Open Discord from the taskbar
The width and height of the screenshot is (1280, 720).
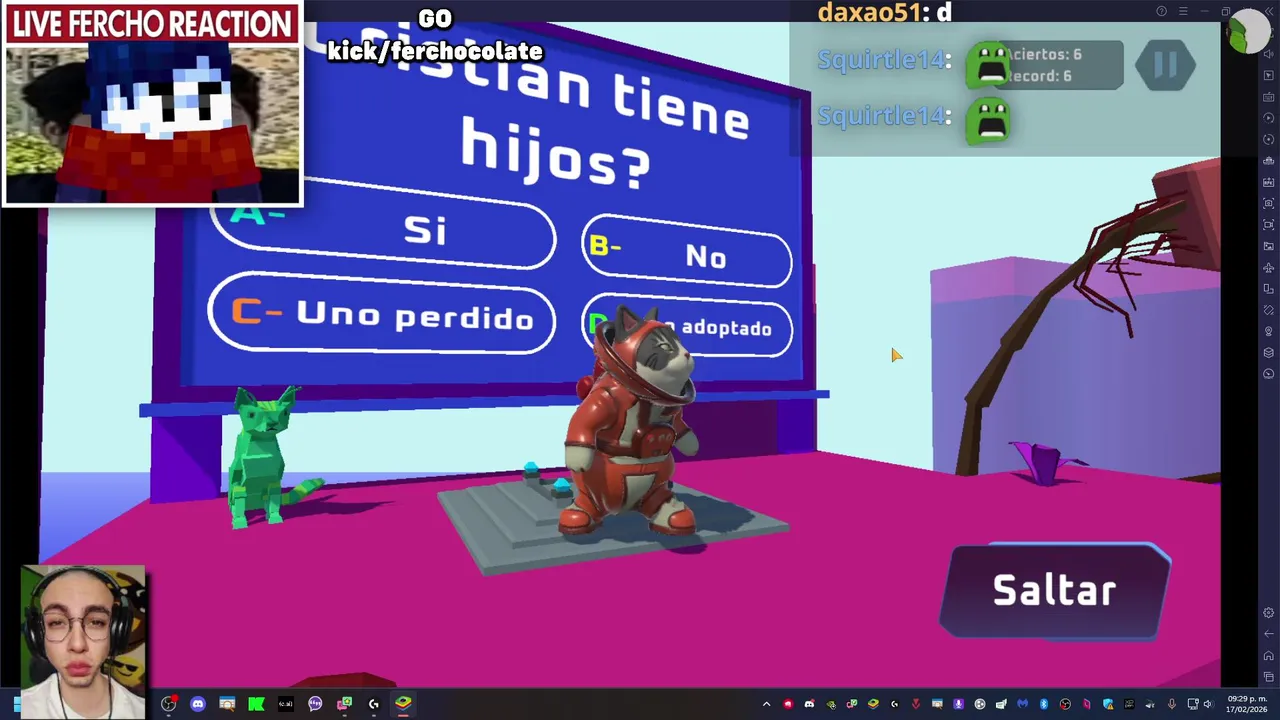coord(198,704)
